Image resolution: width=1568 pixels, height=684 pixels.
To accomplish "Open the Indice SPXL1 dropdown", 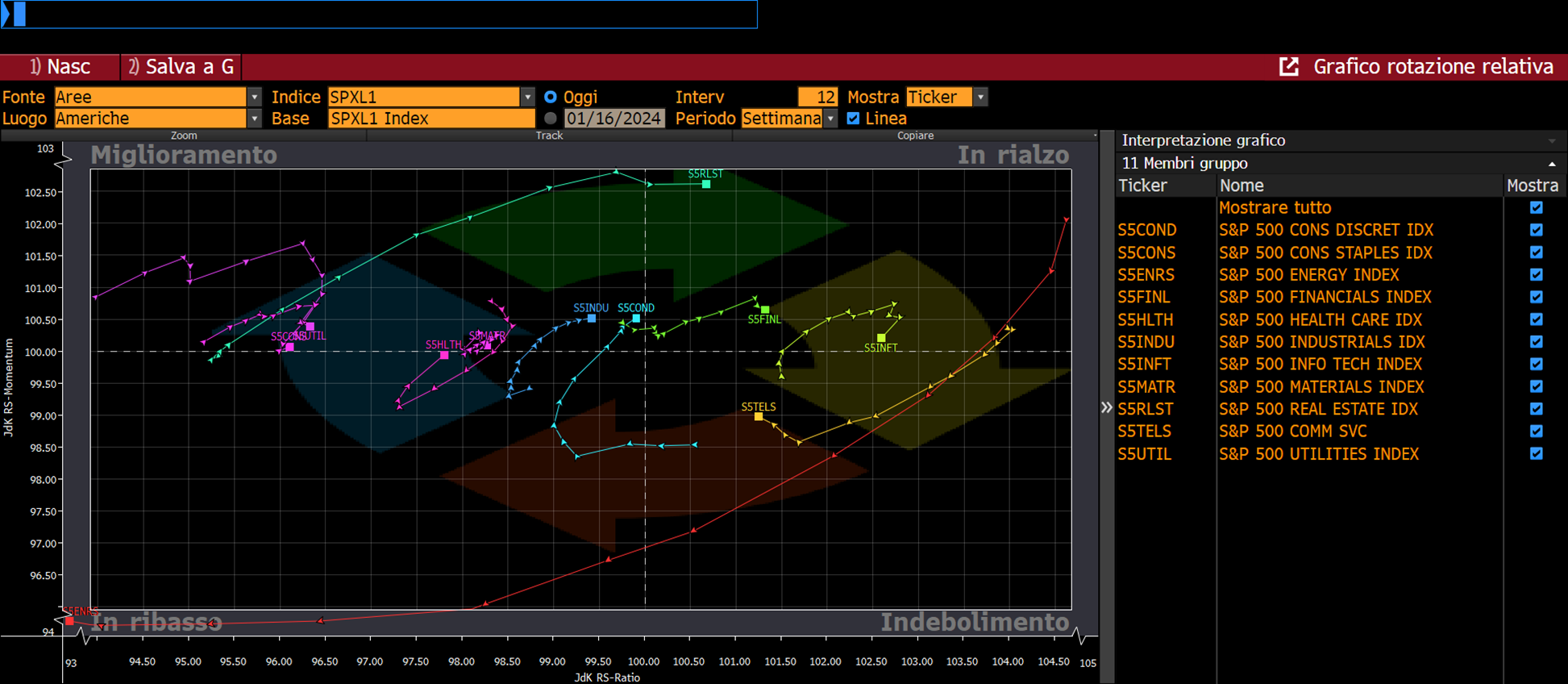I will [x=528, y=97].
